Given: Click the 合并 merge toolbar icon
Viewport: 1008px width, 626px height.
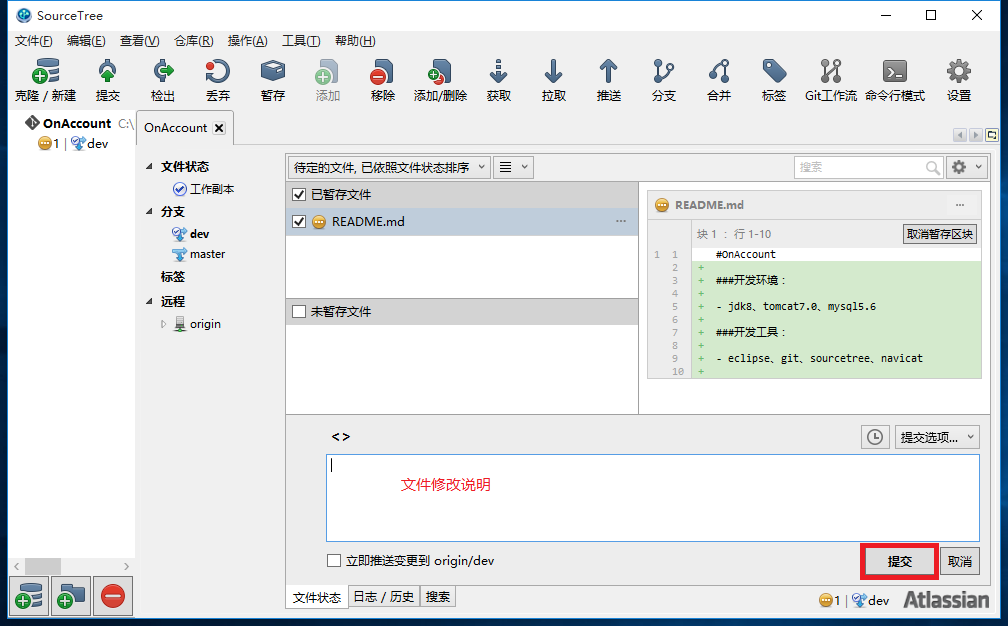Looking at the screenshot, I should pyautogui.click(x=719, y=80).
